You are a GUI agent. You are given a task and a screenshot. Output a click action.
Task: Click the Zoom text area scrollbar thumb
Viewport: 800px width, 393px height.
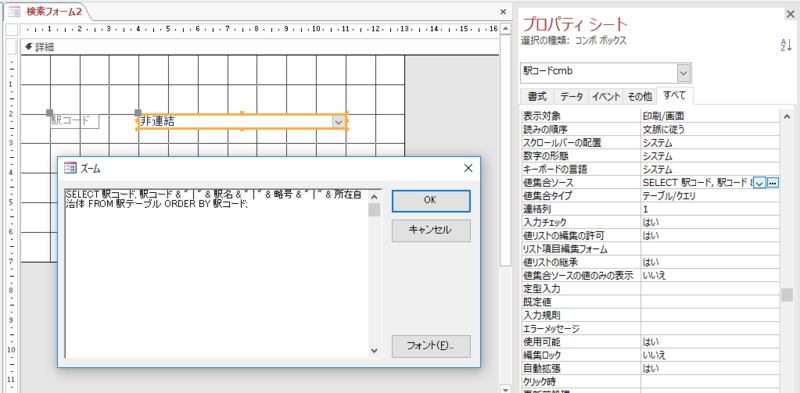coord(374,210)
